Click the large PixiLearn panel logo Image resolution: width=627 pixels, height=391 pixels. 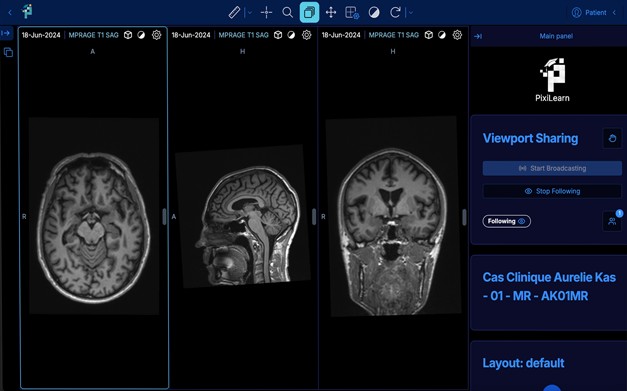pyautogui.click(x=552, y=80)
